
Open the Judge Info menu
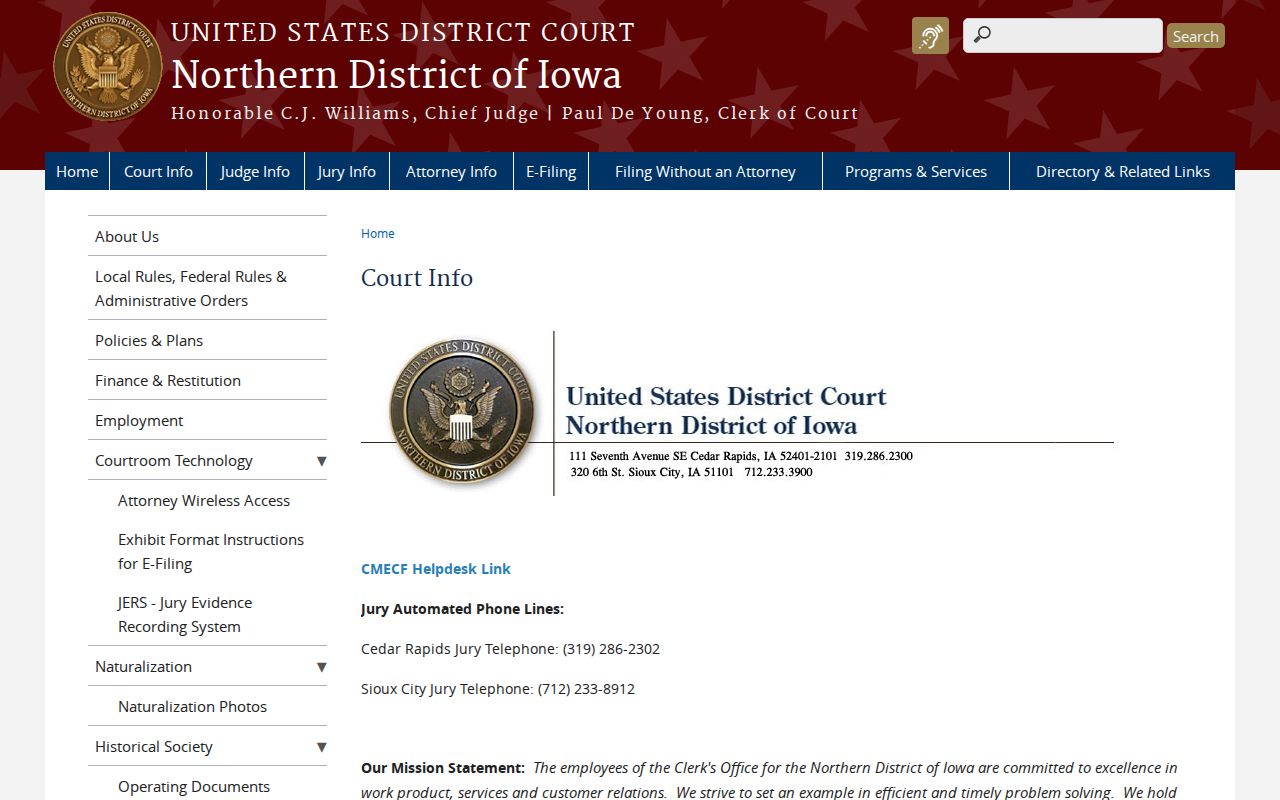pyautogui.click(x=255, y=171)
